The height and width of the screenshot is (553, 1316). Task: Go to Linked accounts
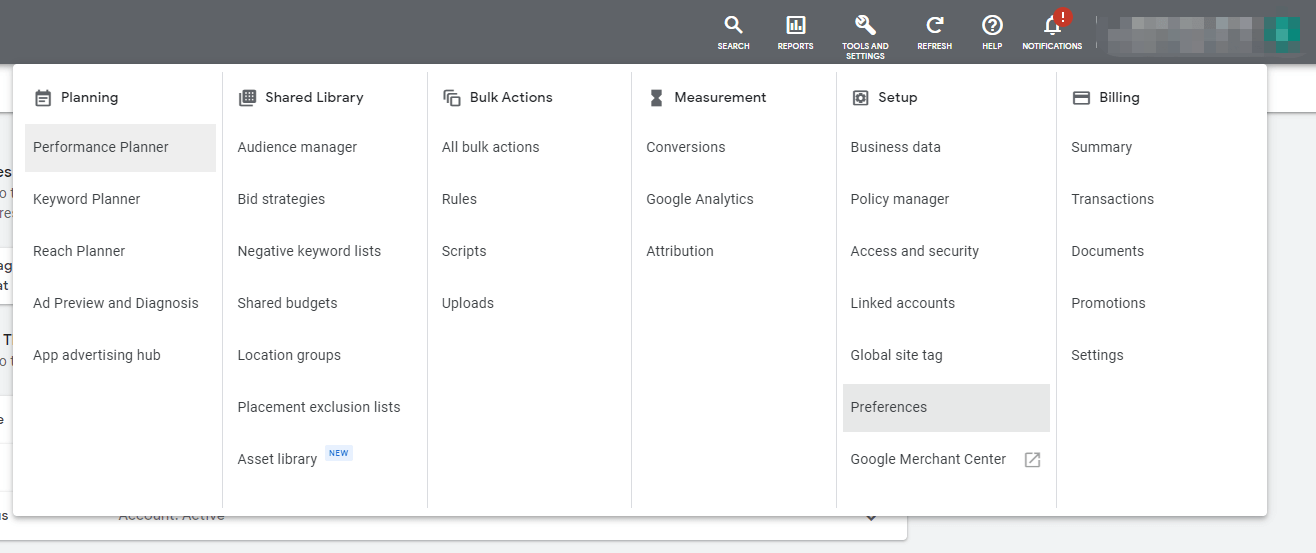(x=902, y=303)
